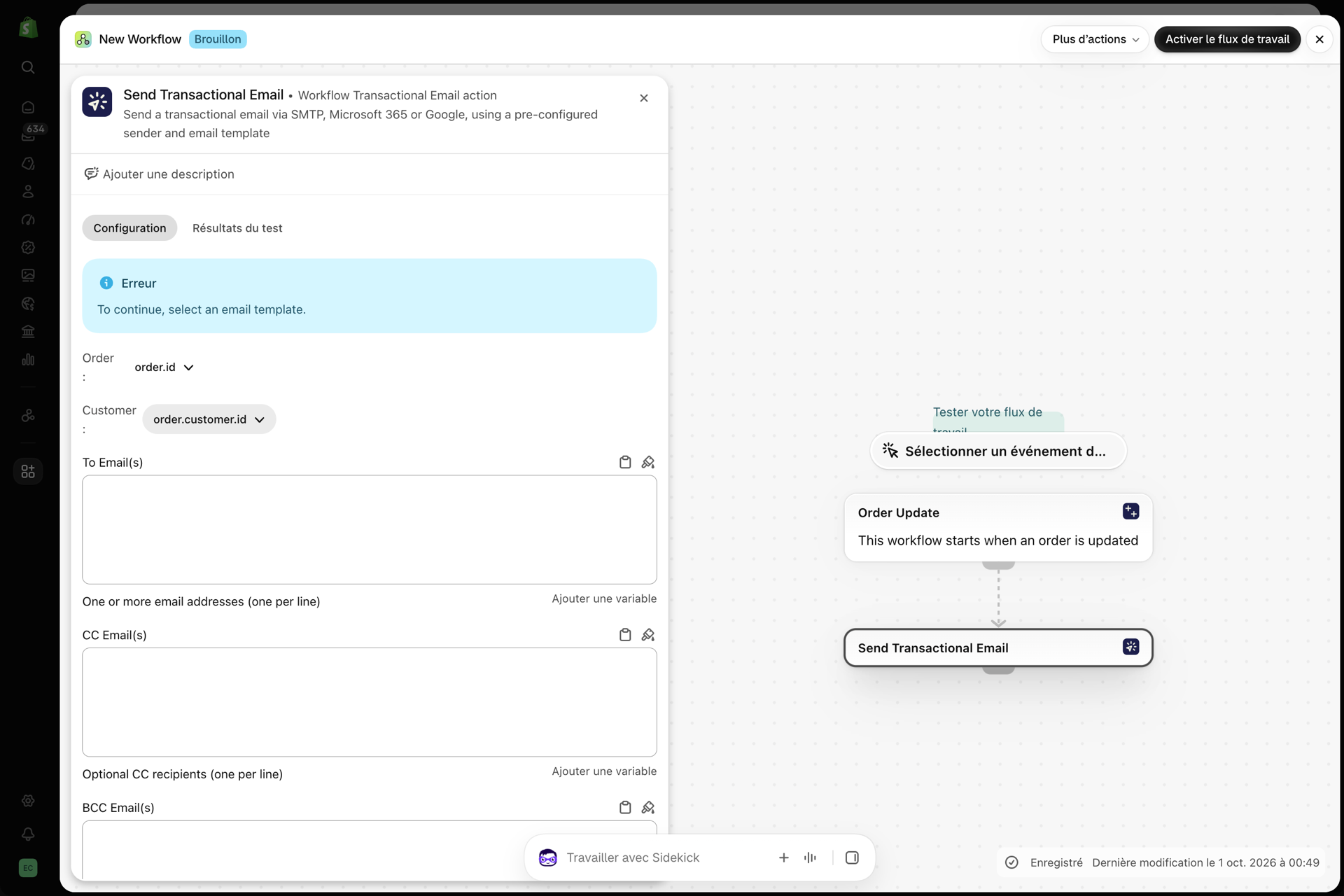Image resolution: width=1344 pixels, height=896 pixels.
Task: Click the Travailler avec Sidekick input
Action: pos(665,857)
